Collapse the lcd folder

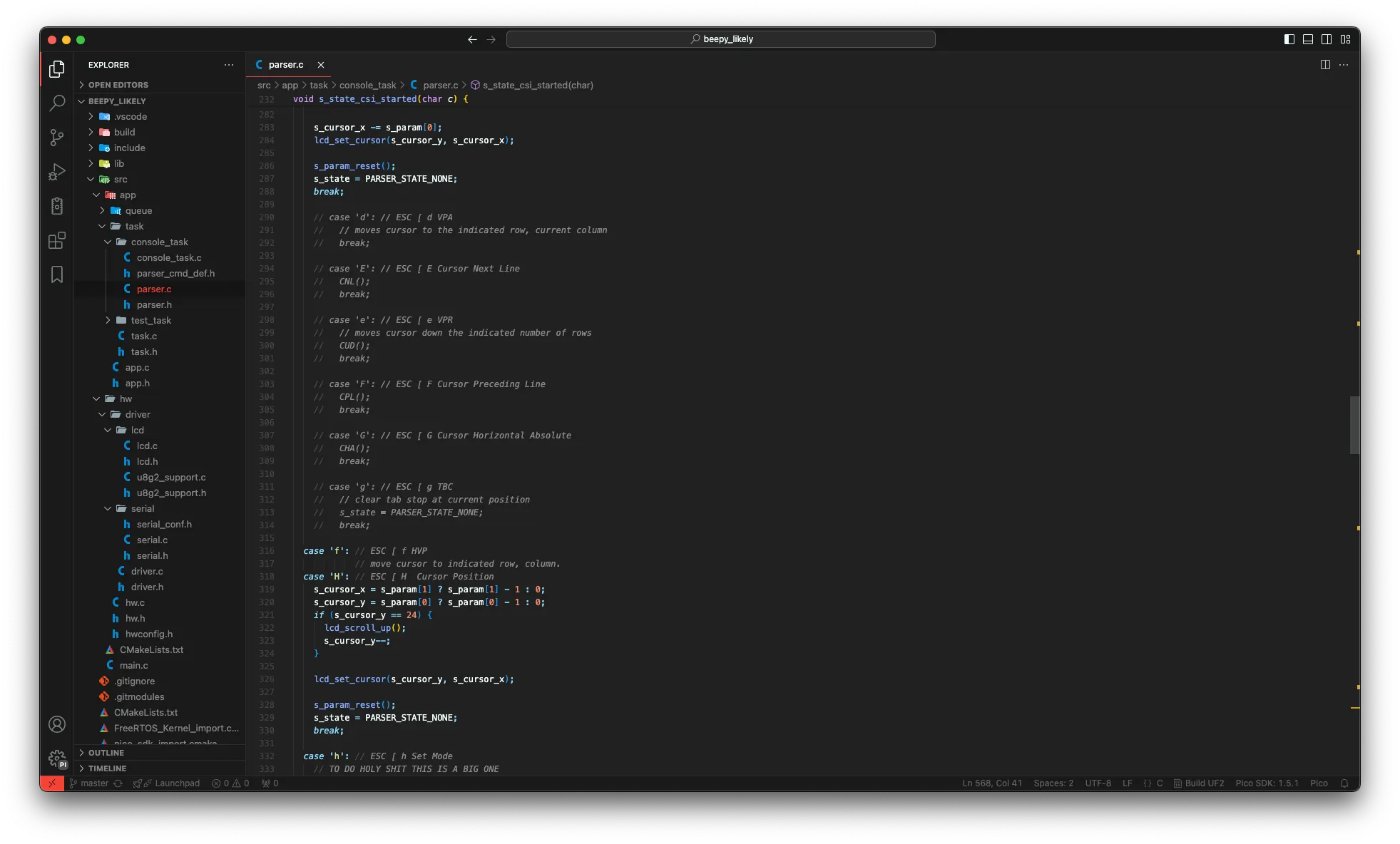pos(137,430)
